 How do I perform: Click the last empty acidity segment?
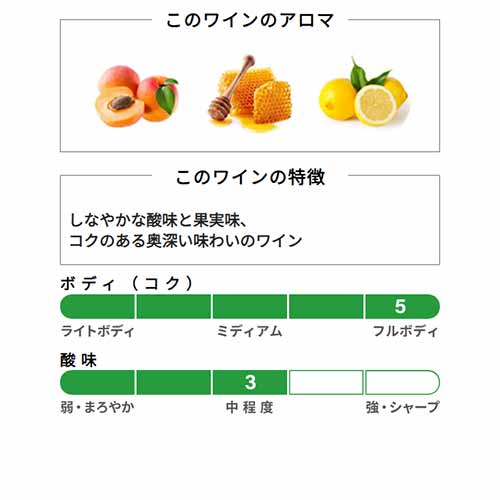[402, 382]
